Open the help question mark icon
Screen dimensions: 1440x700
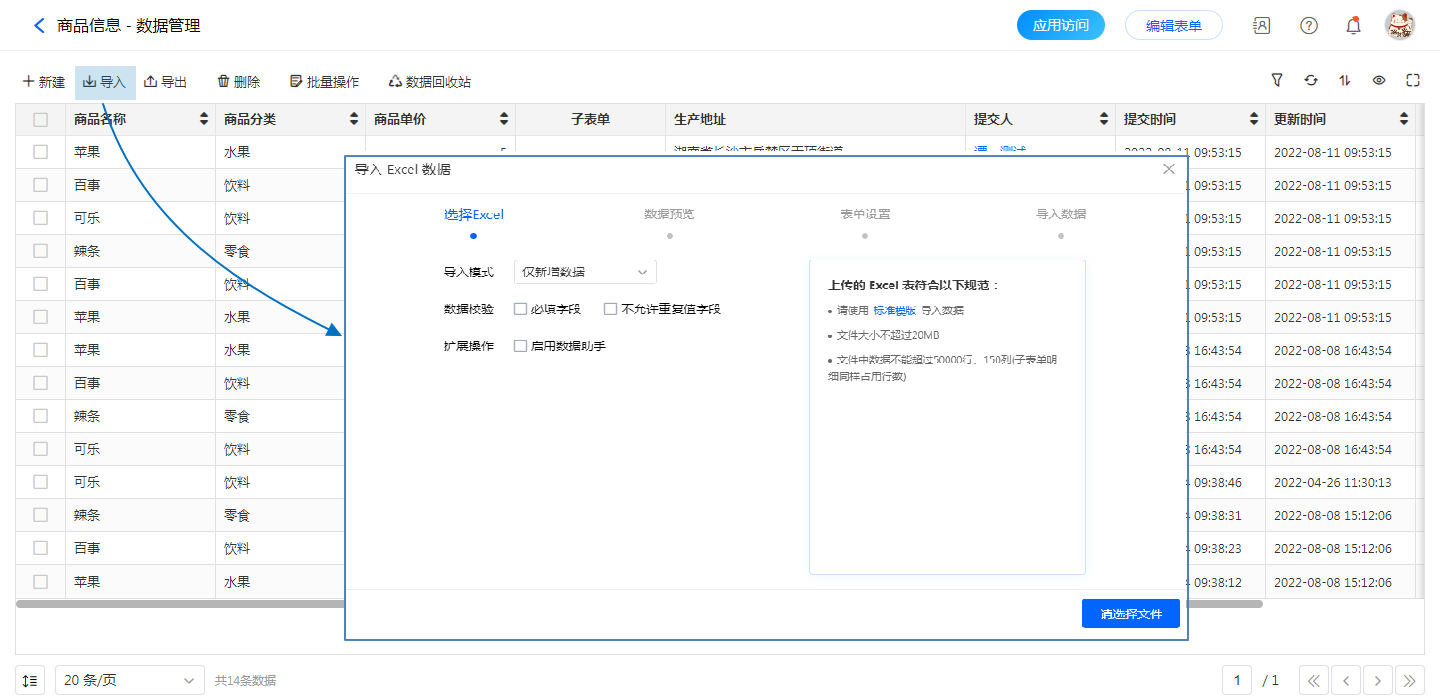click(x=1308, y=26)
